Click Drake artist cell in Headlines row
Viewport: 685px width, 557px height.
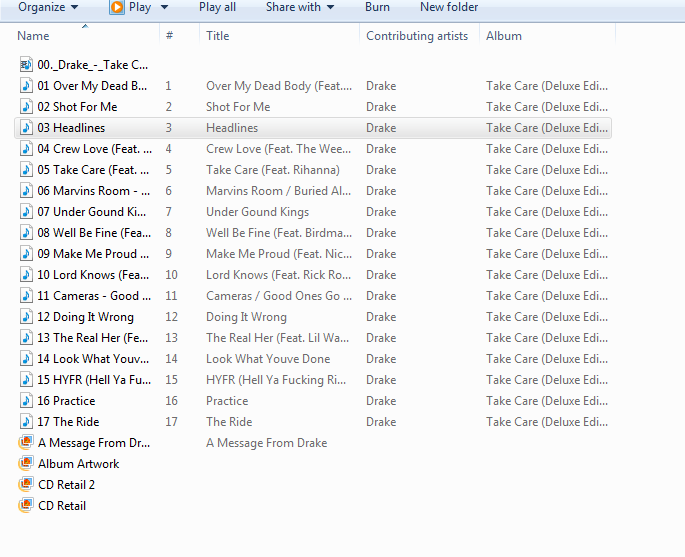(381, 128)
